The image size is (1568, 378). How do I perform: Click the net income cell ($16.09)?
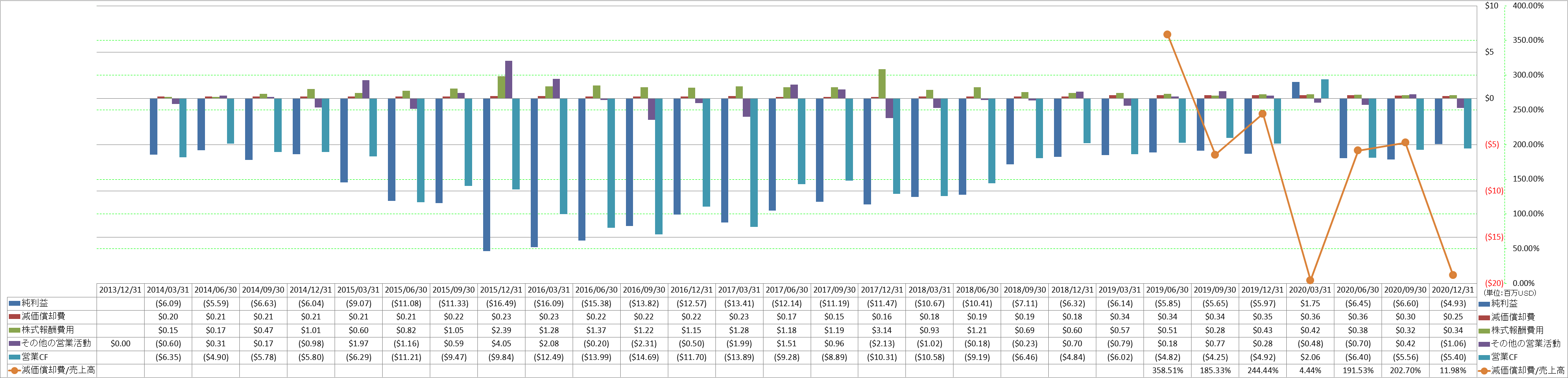point(548,303)
